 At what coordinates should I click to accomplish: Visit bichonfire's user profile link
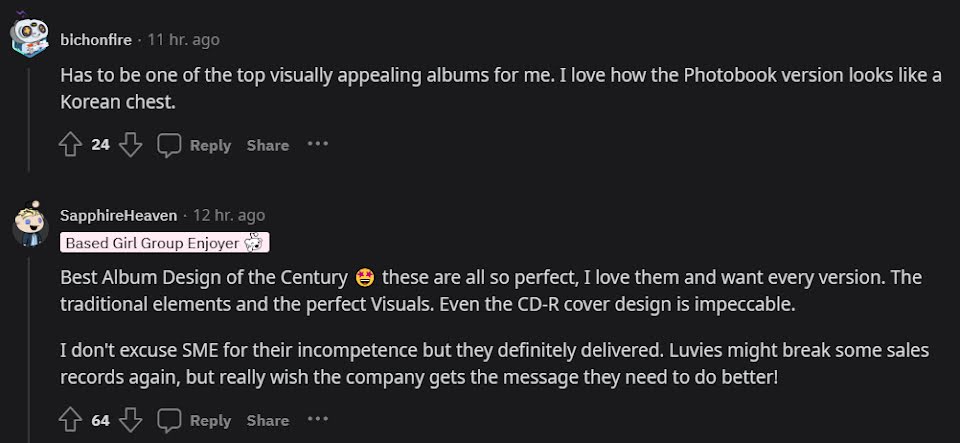[x=97, y=40]
